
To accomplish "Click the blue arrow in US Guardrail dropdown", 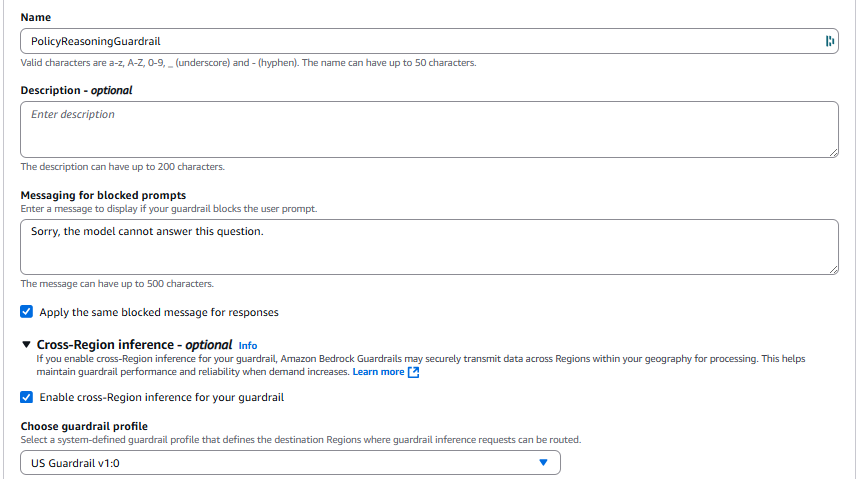I will [543, 462].
